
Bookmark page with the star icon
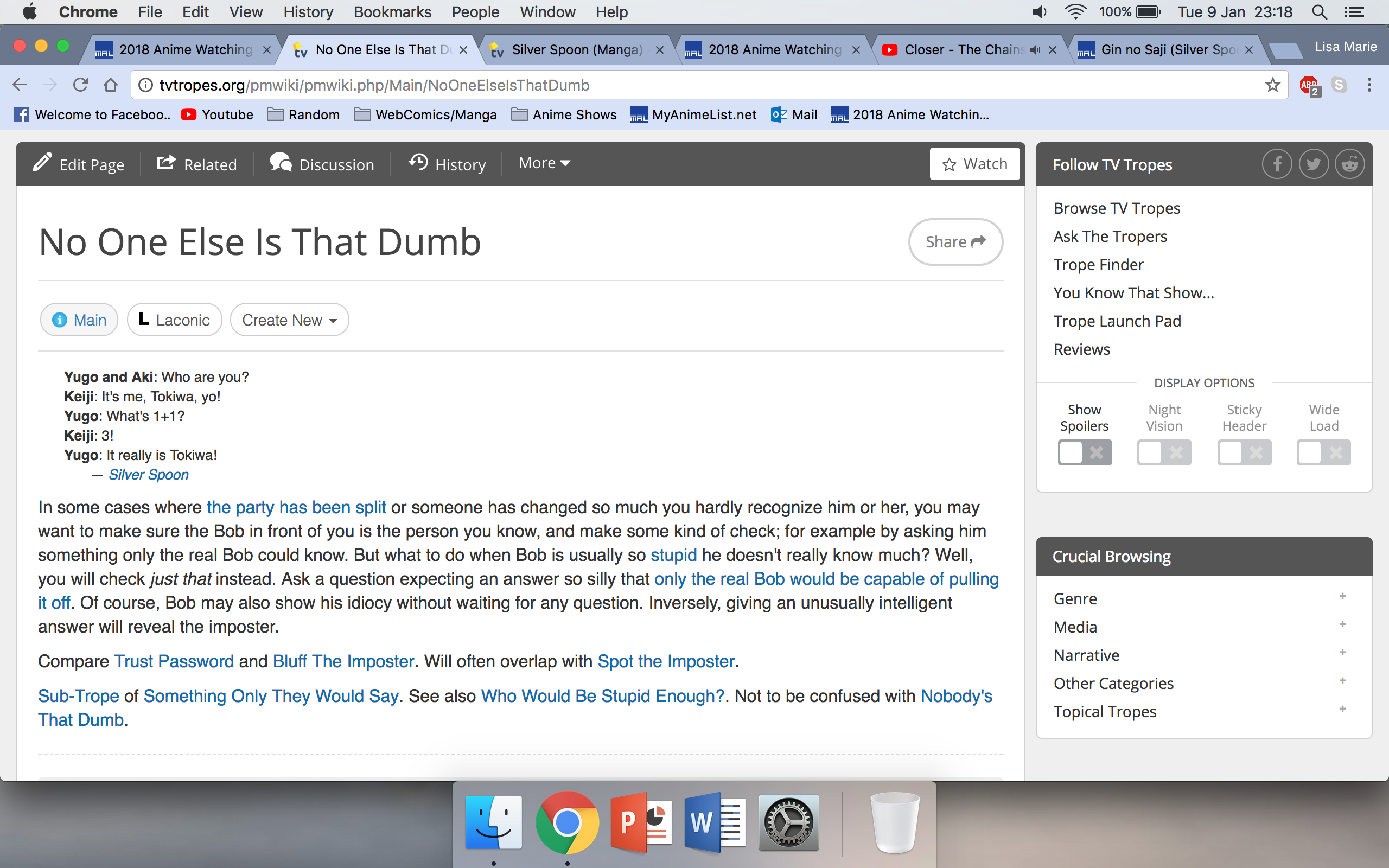(x=1272, y=85)
